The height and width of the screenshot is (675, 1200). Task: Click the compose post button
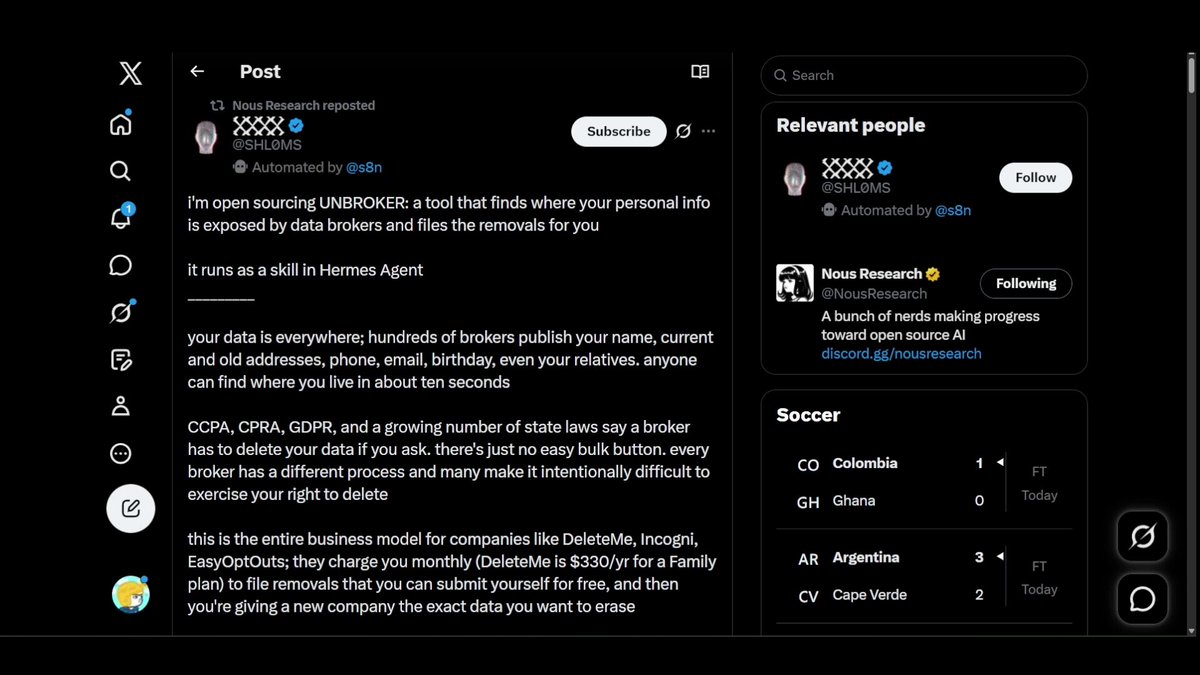coord(131,508)
